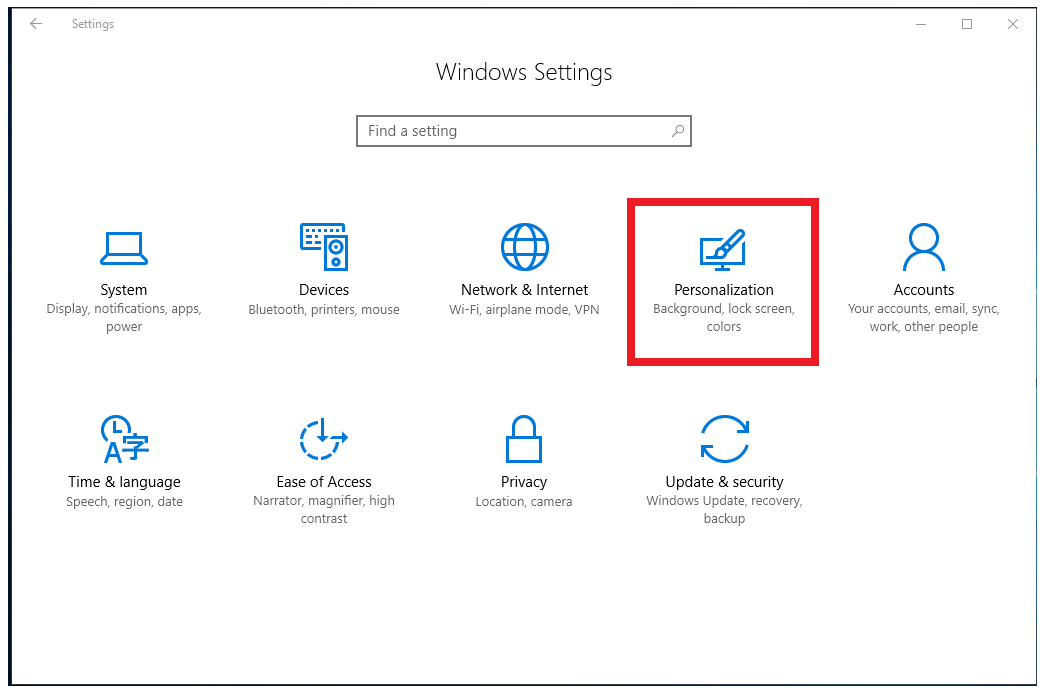Click the Privacy label
The width and height of the screenshot is (1050, 700).
click(524, 482)
